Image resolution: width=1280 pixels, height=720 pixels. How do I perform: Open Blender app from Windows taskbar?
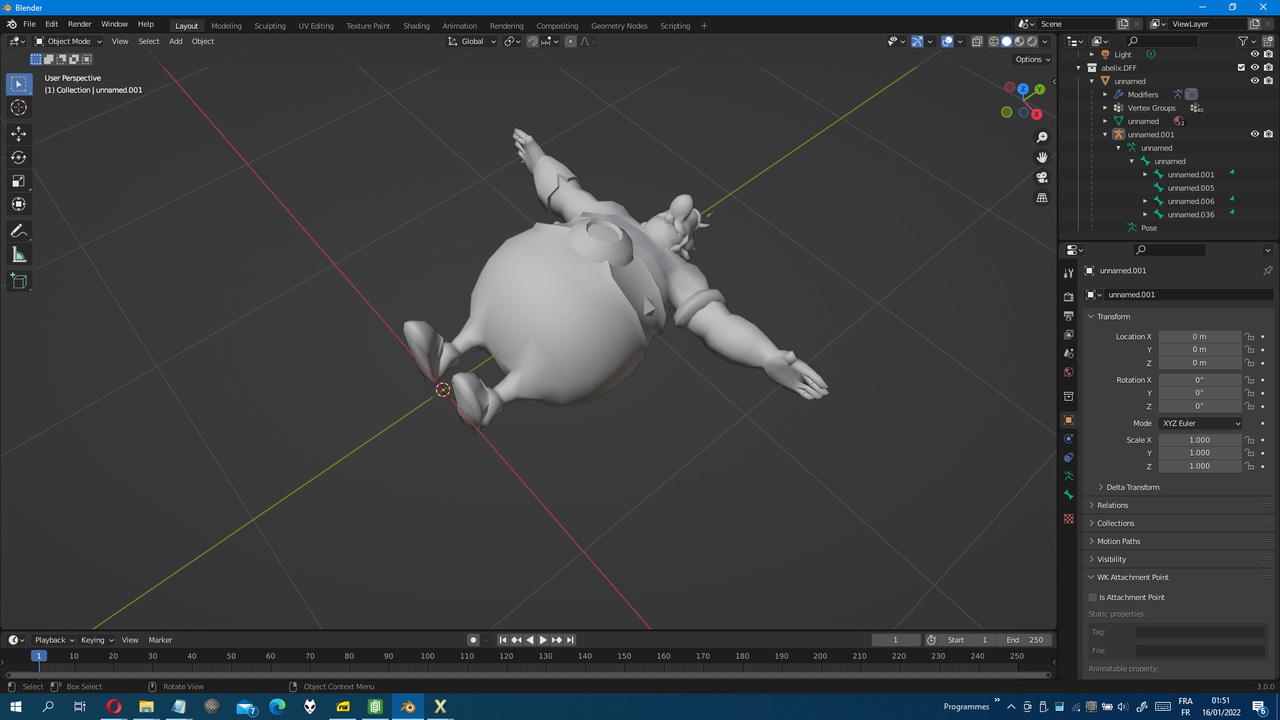coord(408,707)
